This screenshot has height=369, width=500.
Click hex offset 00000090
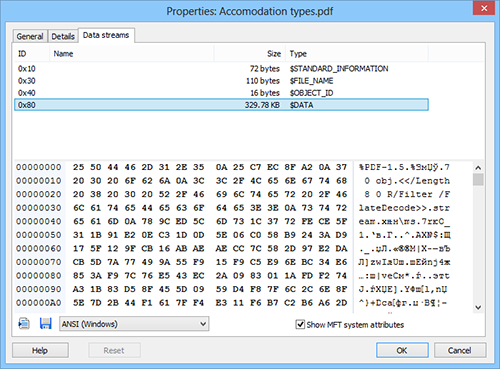pos(39,289)
